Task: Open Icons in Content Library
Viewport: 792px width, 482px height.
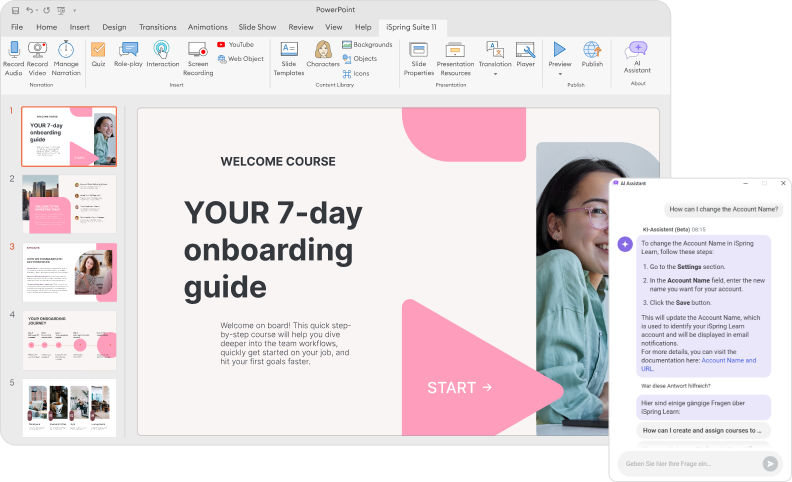Action: click(x=356, y=73)
